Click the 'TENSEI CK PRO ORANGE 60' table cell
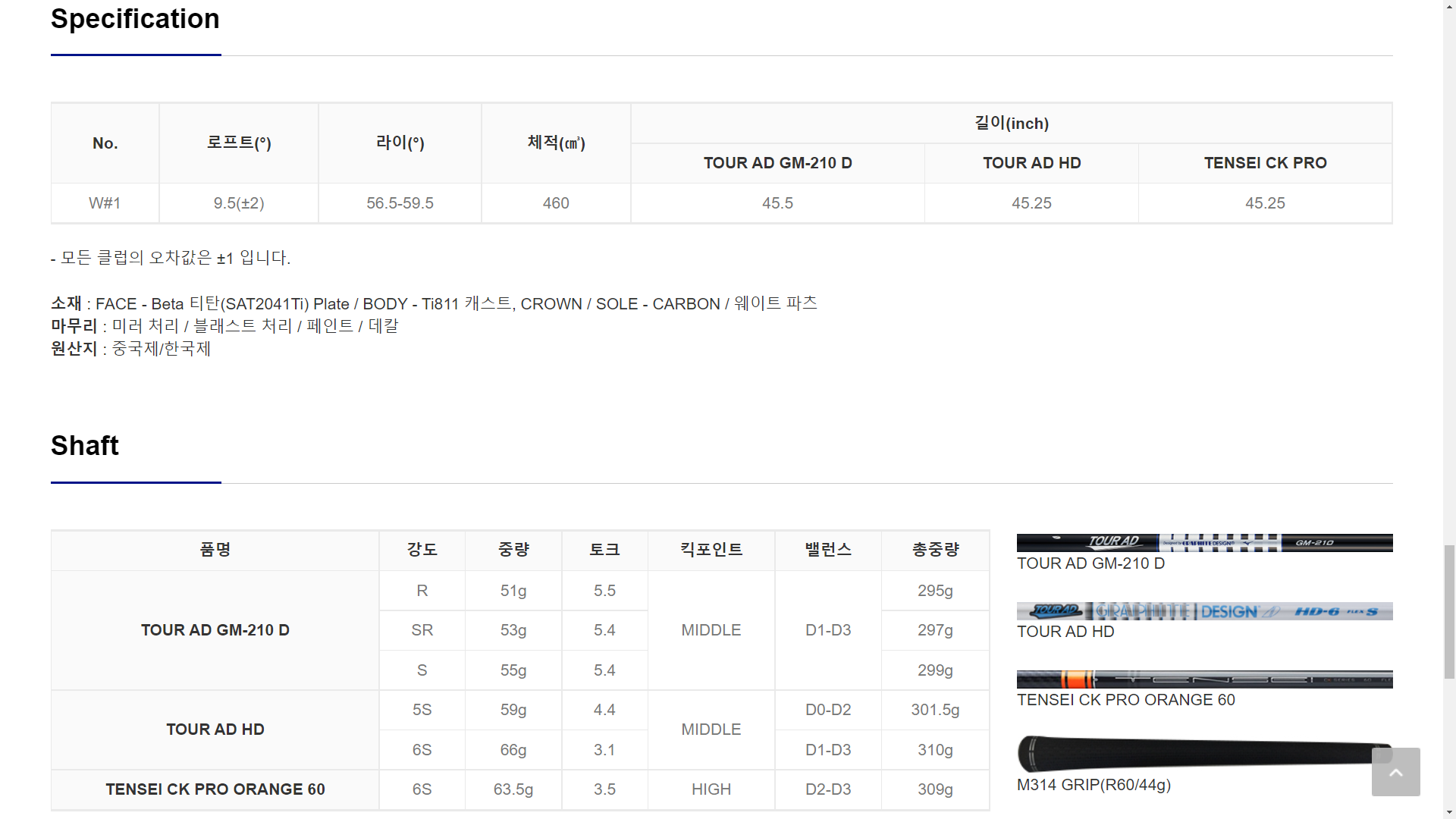The width and height of the screenshot is (1456, 819). [215, 789]
